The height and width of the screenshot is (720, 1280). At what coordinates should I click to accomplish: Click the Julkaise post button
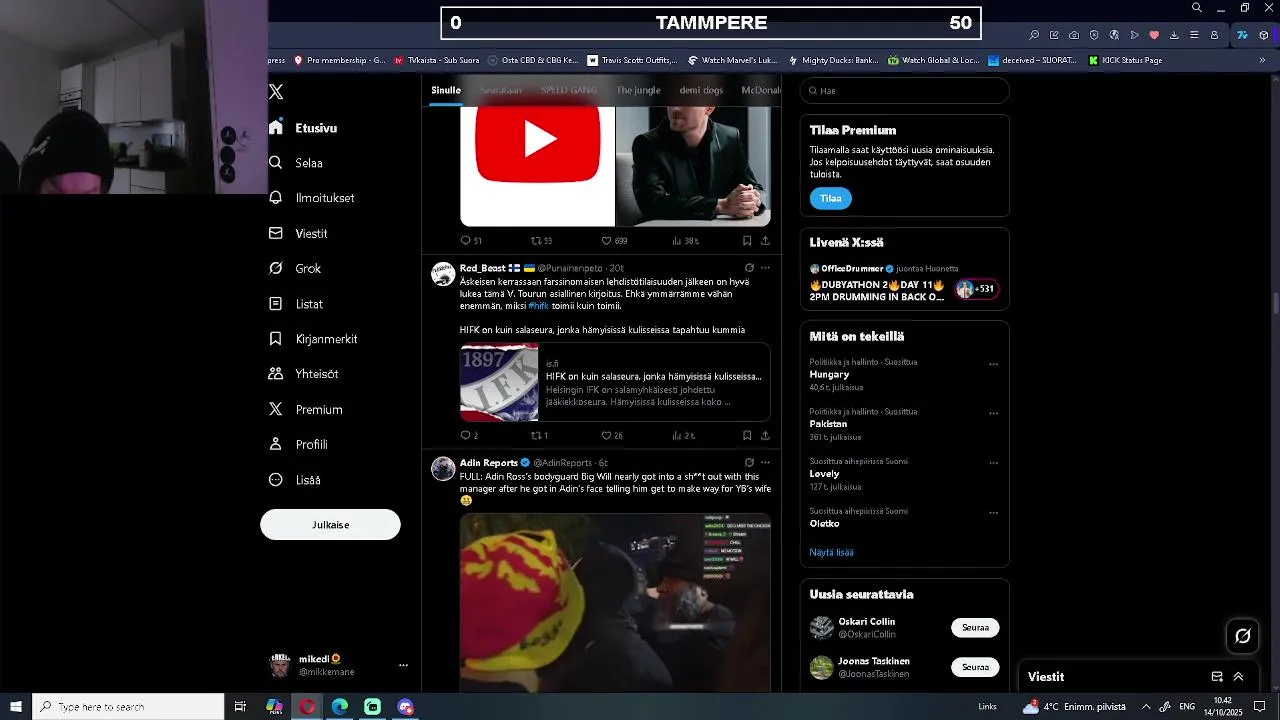pos(330,524)
